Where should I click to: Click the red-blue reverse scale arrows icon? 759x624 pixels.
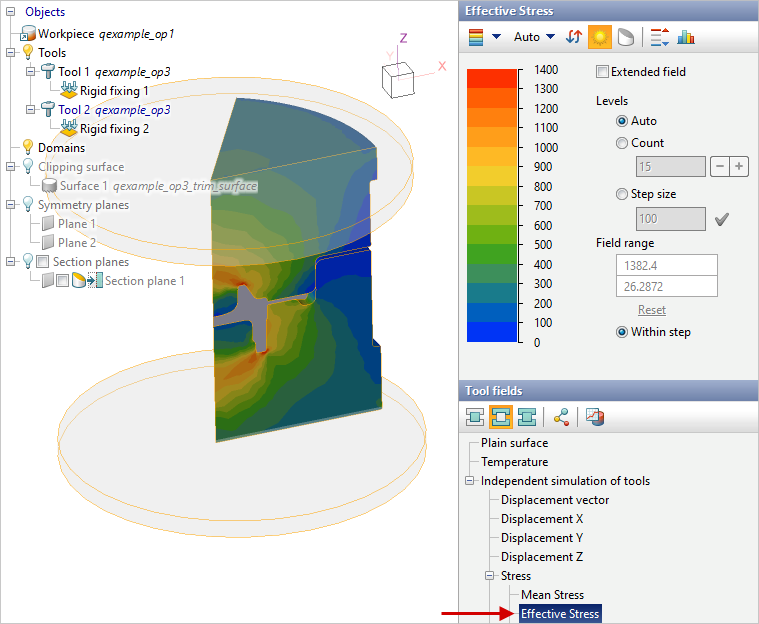574,37
